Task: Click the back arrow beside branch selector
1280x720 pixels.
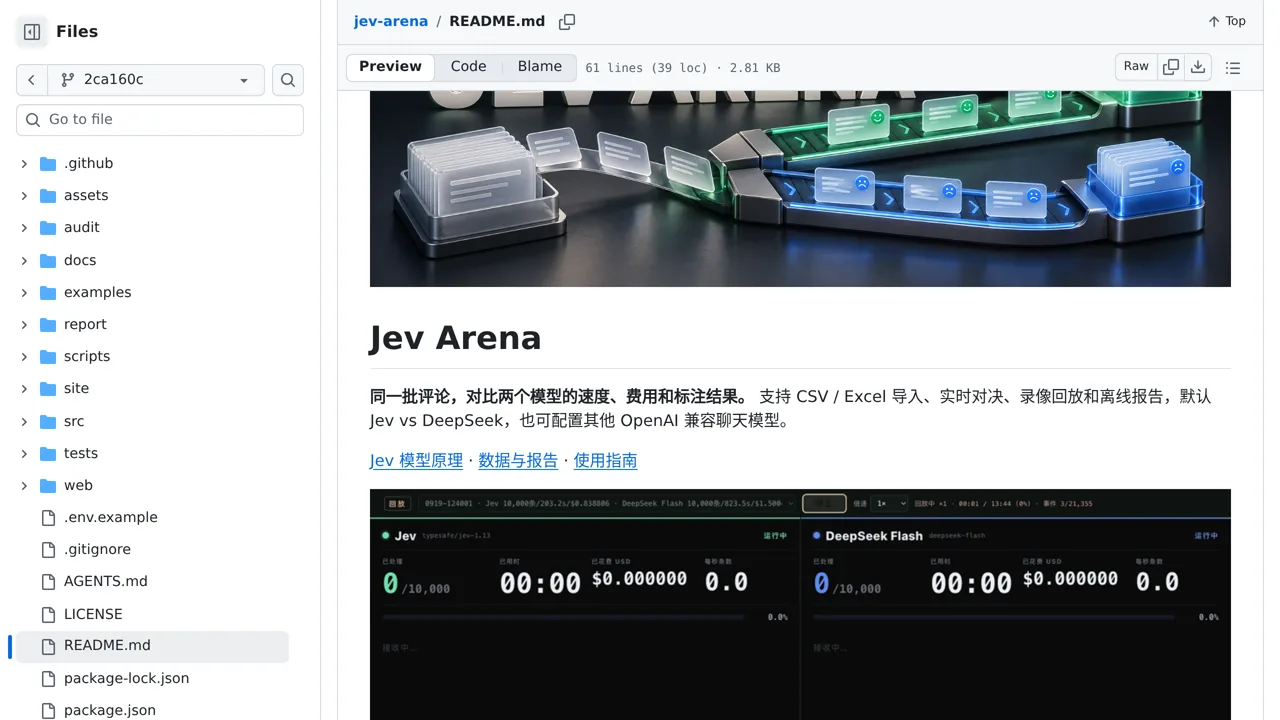Action: click(x=32, y=80)
